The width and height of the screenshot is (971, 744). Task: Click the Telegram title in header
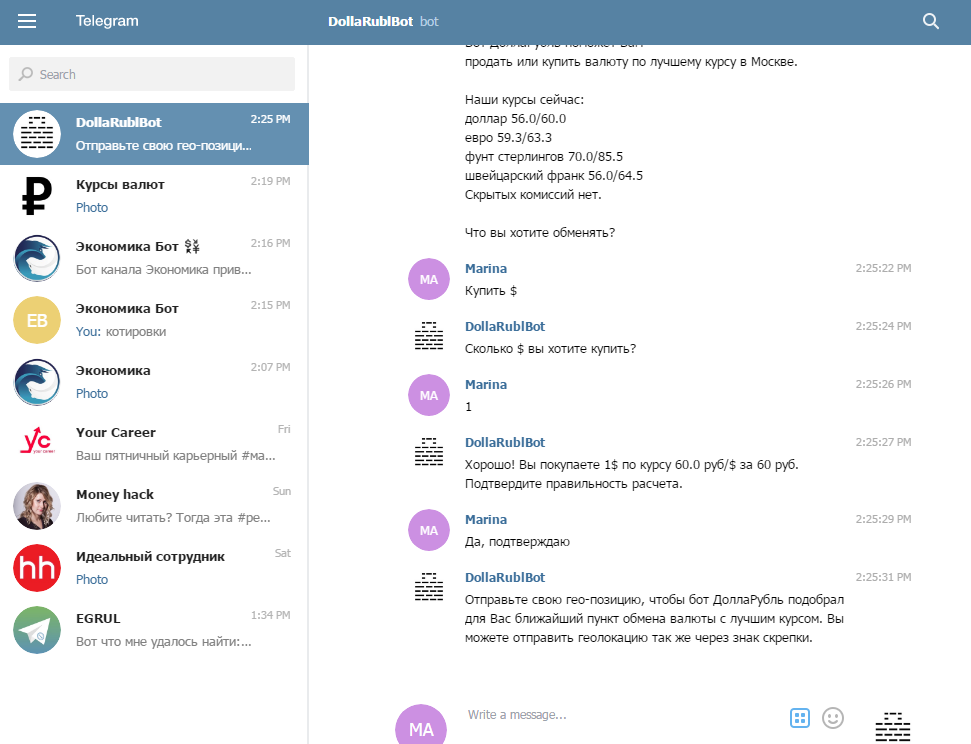(107, 21)
